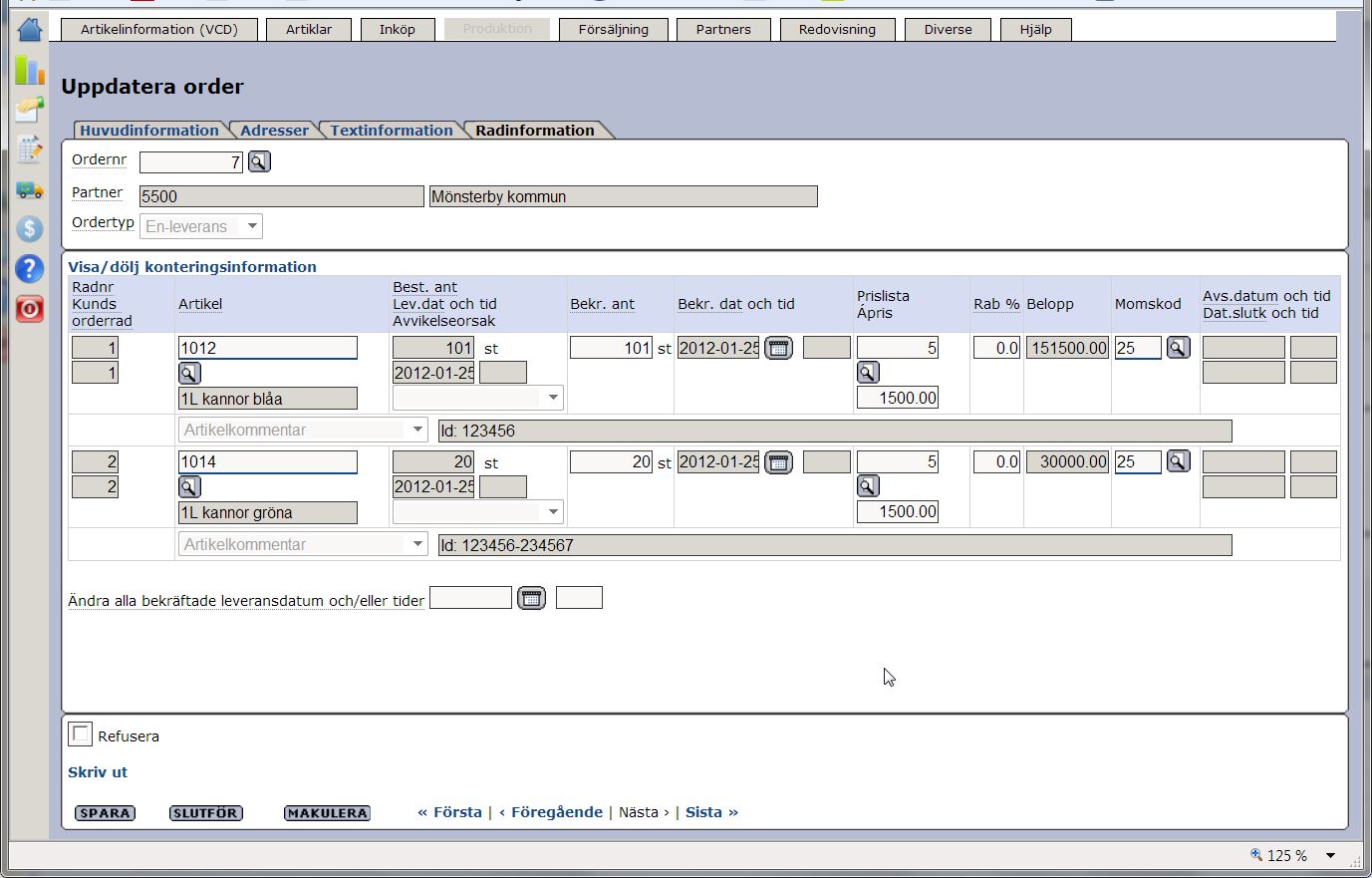Image resolution: width=1372 pixels, height=878 pixels.
Task: Open the Redovisning menu
Action: tap(837, 29)
